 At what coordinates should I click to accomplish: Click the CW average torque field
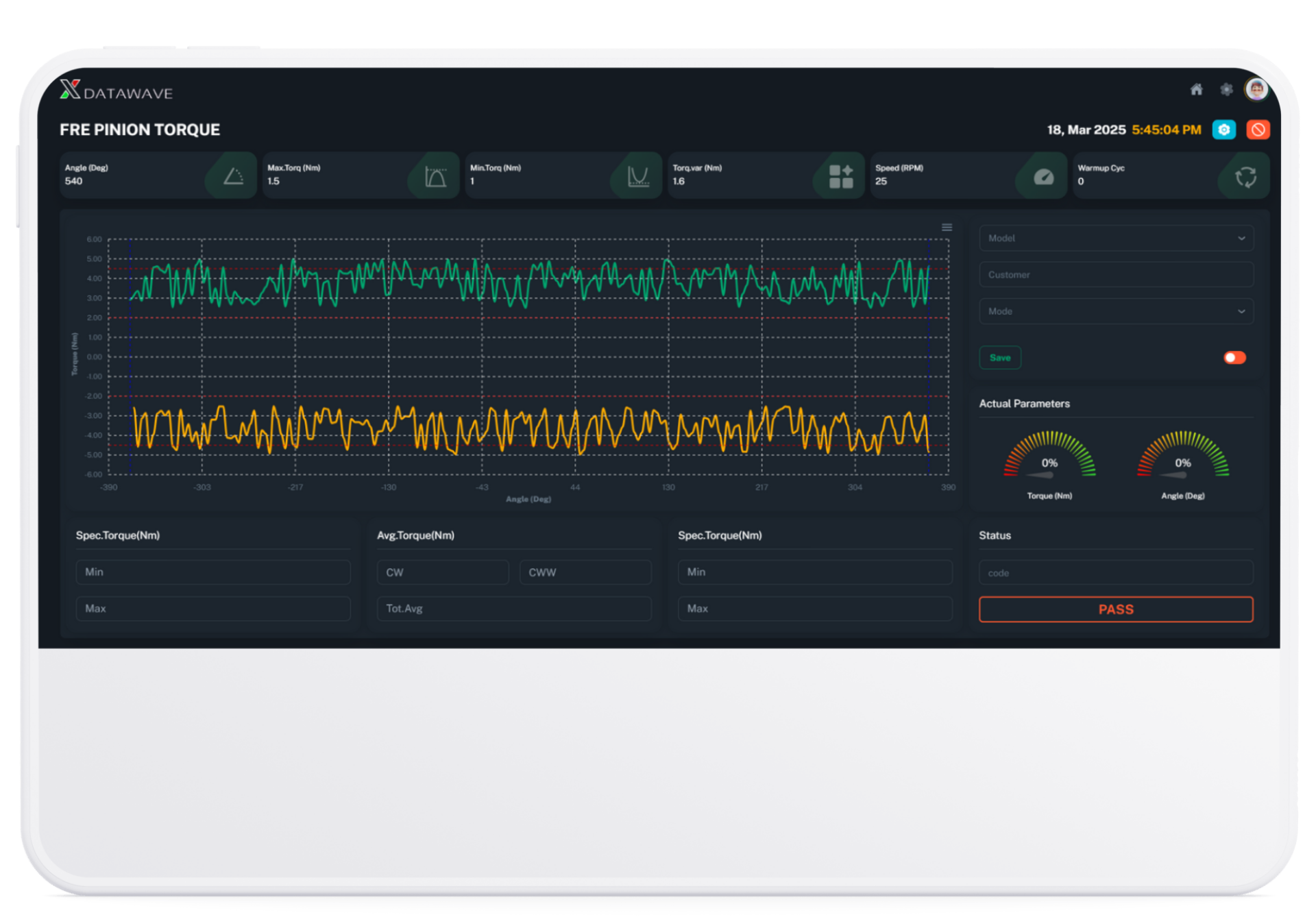click(x=442, y=572)
